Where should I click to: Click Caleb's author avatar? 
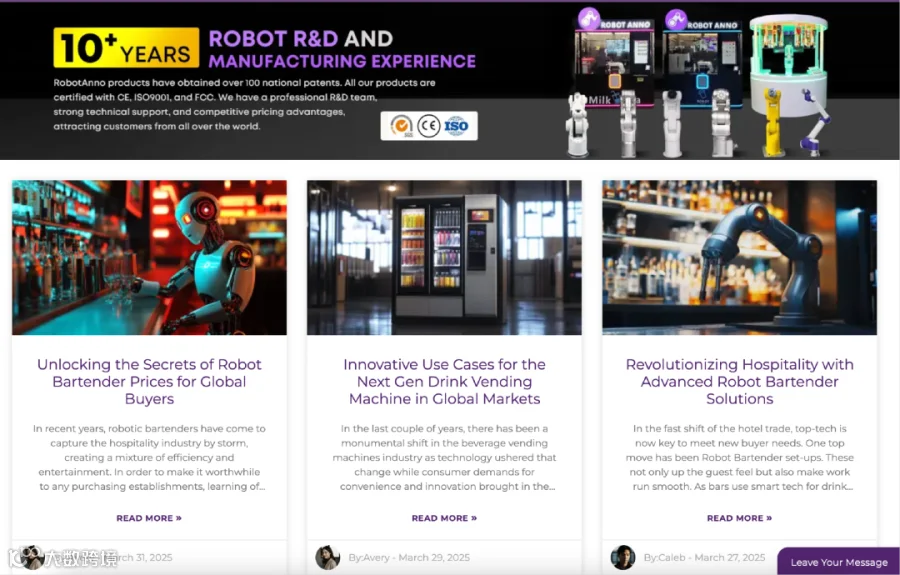[x=623, y=557]
